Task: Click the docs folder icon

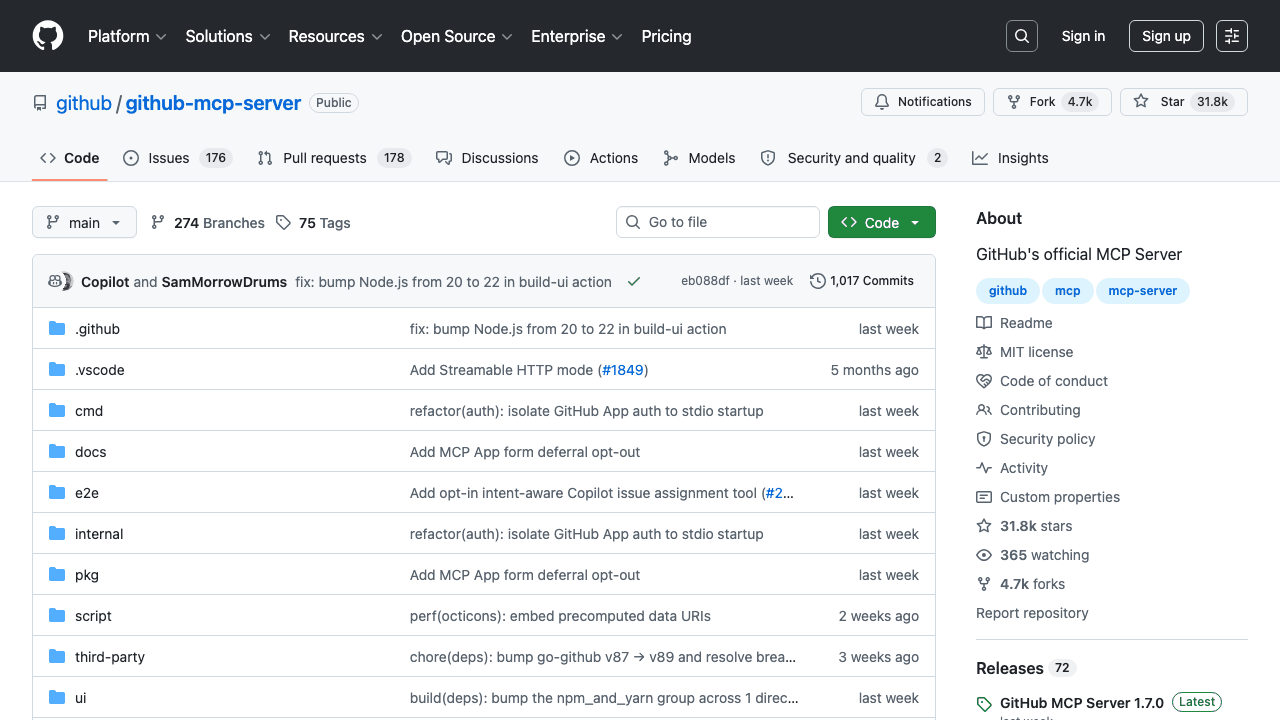Action: point(57,452)
